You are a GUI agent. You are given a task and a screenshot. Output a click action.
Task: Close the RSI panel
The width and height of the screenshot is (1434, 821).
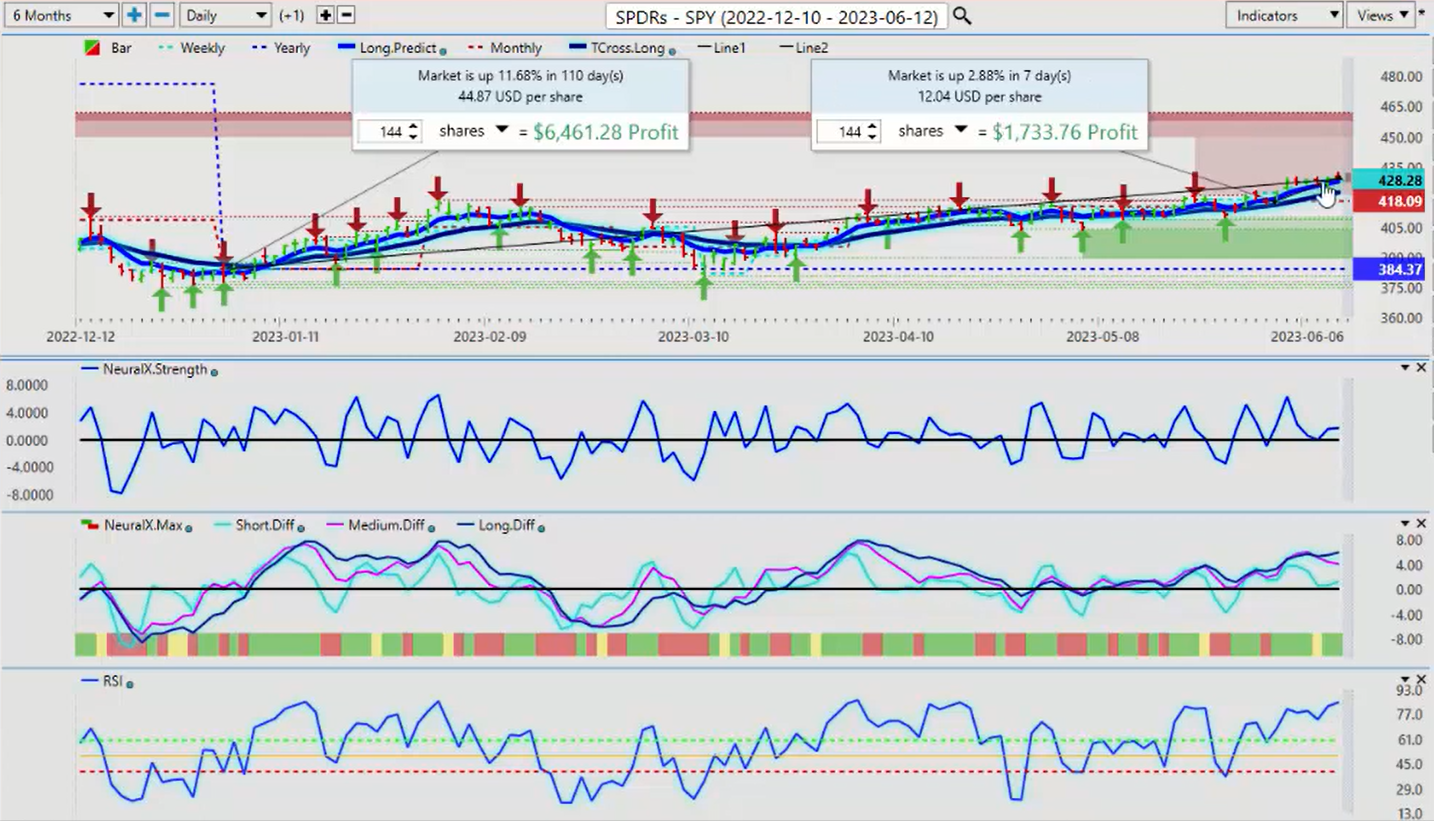[x=1421, y=679]
